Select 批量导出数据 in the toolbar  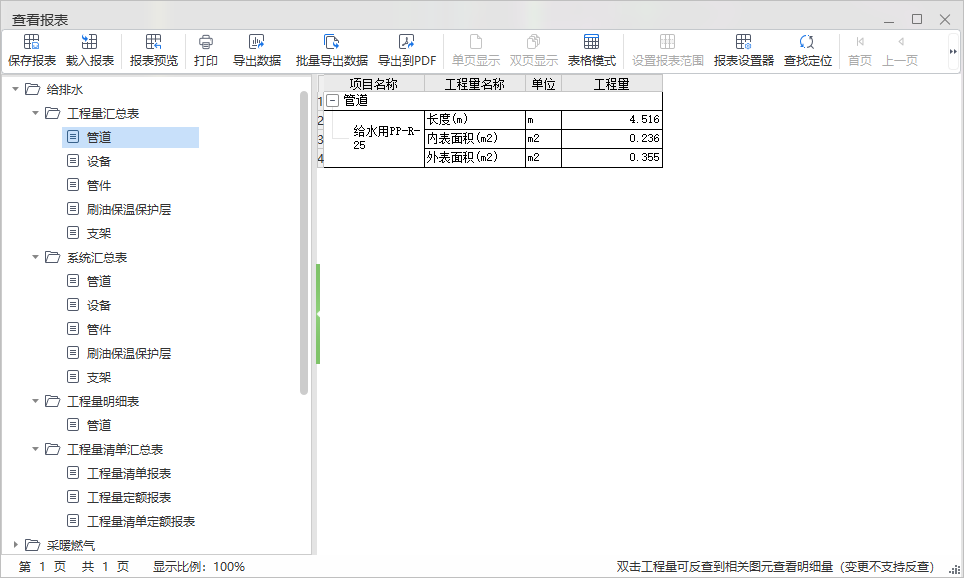click(331, 42)
